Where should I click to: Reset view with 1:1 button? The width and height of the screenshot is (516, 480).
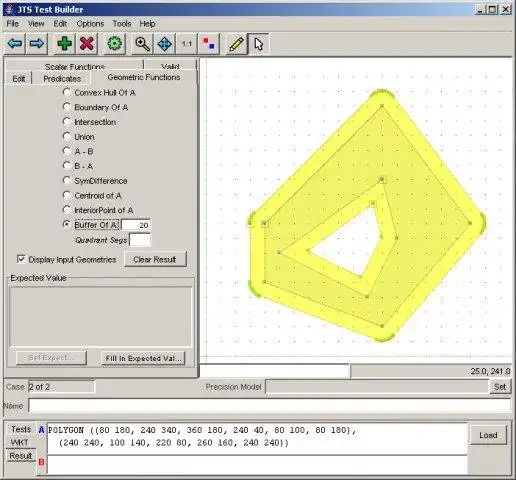click(187, 44)
